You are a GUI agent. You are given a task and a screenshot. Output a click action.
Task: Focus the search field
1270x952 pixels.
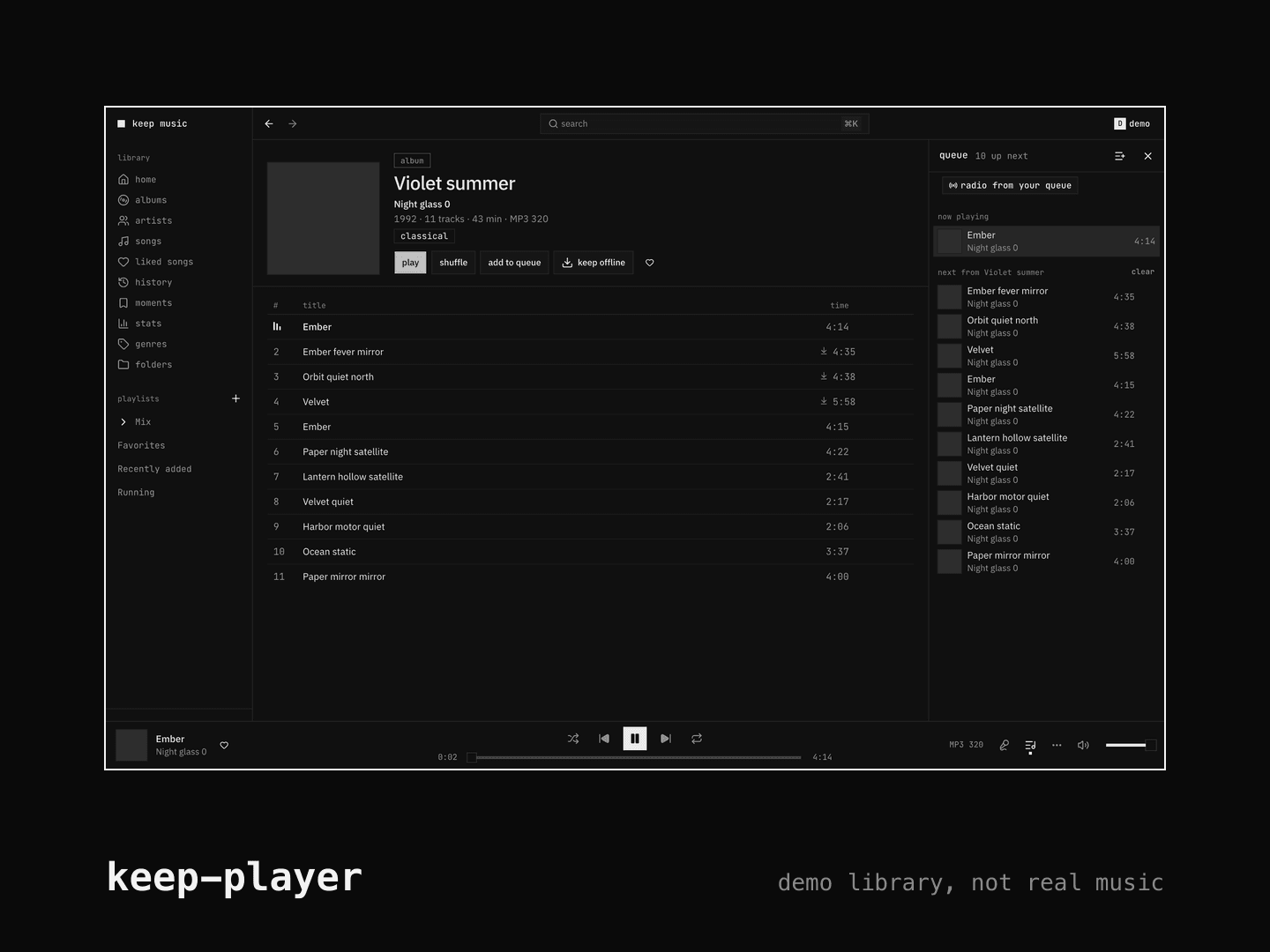pos(705,124)
